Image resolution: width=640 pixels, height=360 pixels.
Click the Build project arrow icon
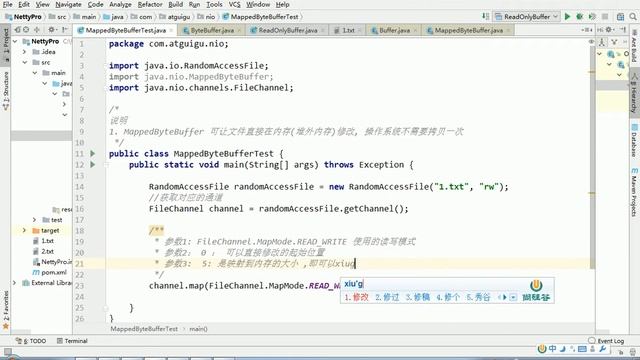(x=485, y=16)
